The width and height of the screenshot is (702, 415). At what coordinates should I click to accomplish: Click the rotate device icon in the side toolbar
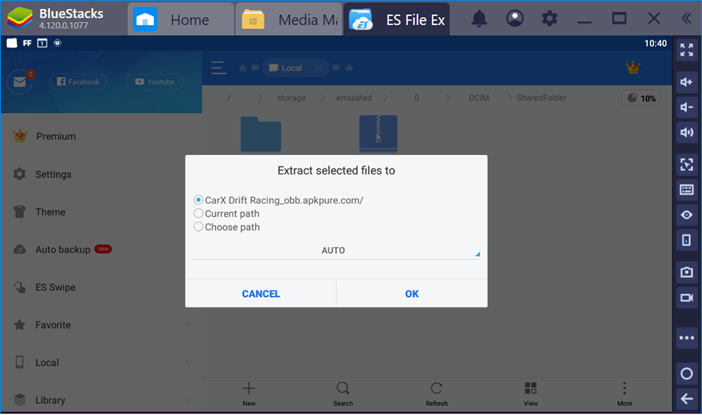click(x=686, y=240)
